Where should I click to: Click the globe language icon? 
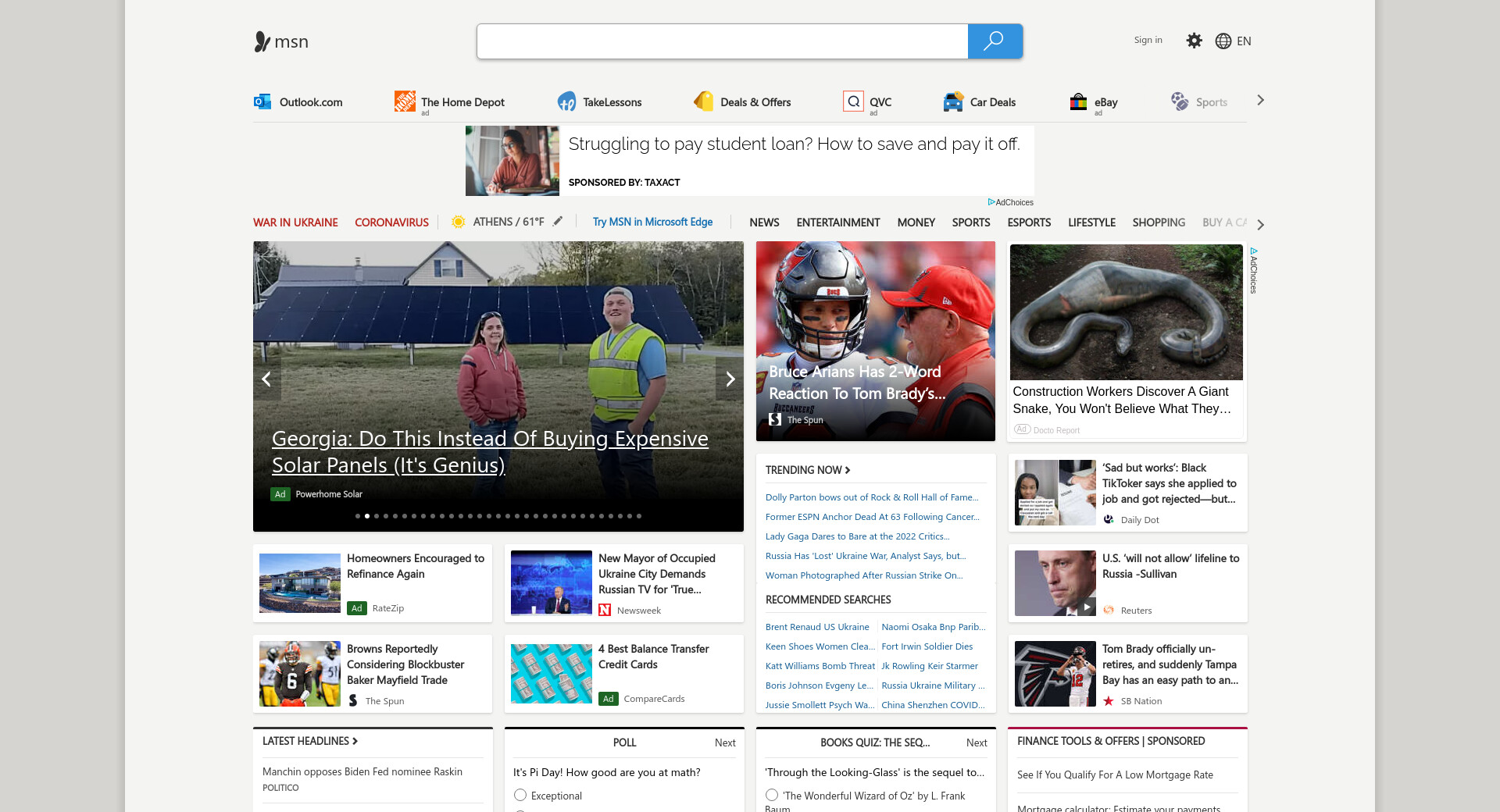point(1223,41)
